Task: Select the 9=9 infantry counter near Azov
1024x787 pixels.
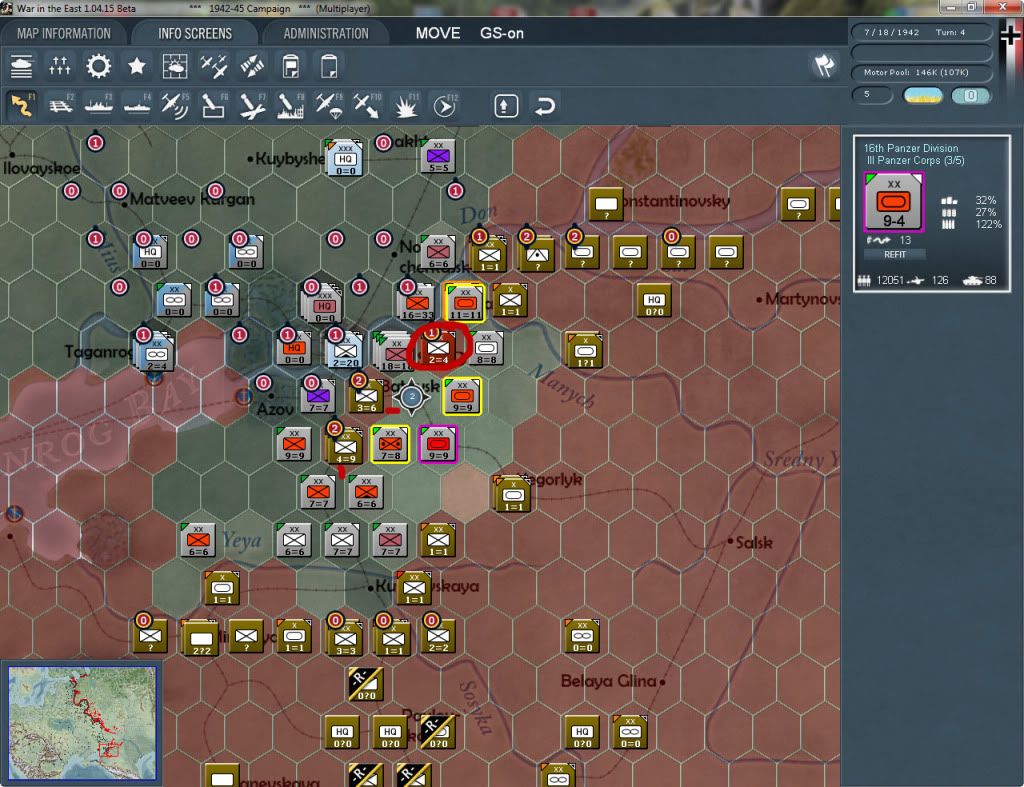Action: 295,445
